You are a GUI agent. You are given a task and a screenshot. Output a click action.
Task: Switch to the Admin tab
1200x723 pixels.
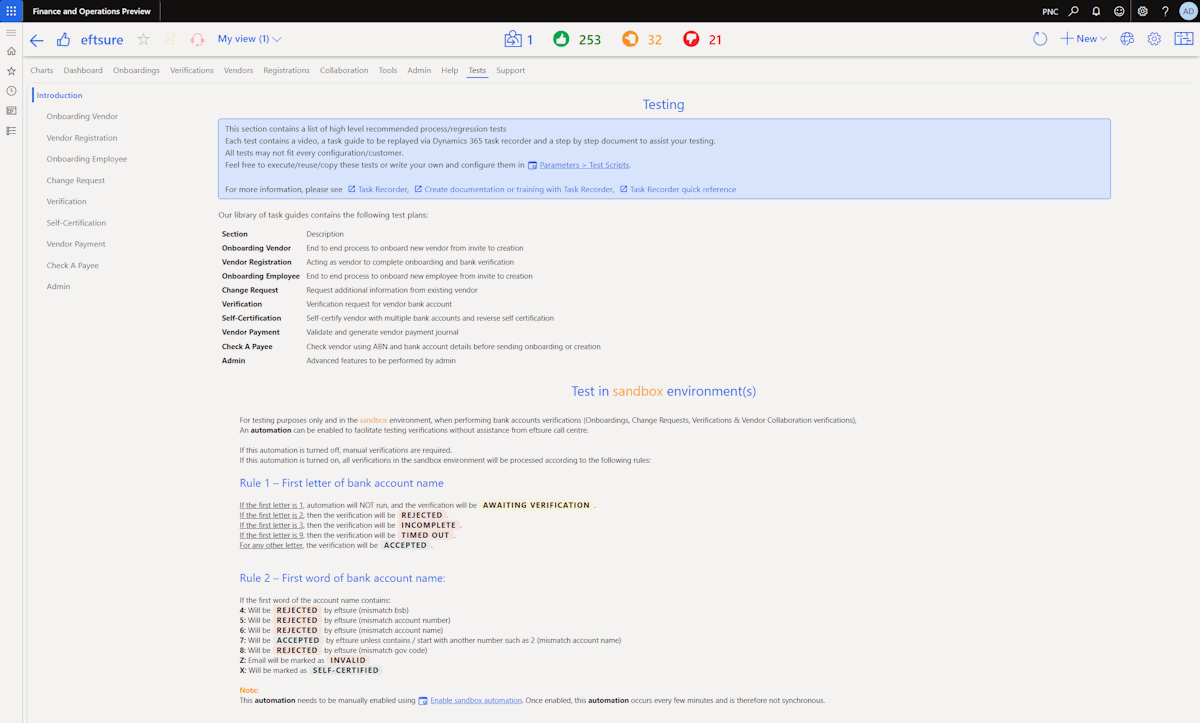coord(419,71)
